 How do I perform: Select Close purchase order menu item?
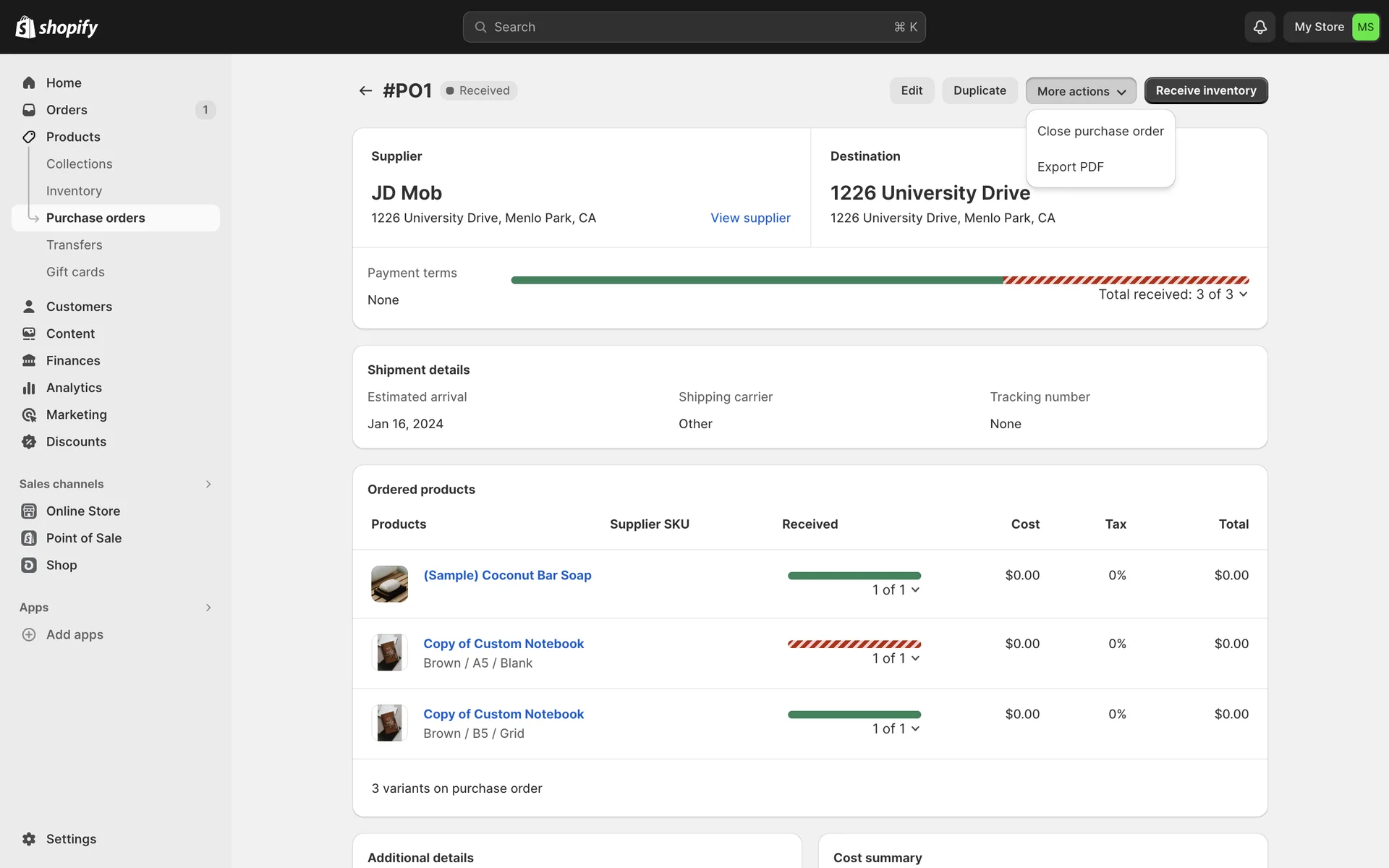click(1100, 131)
